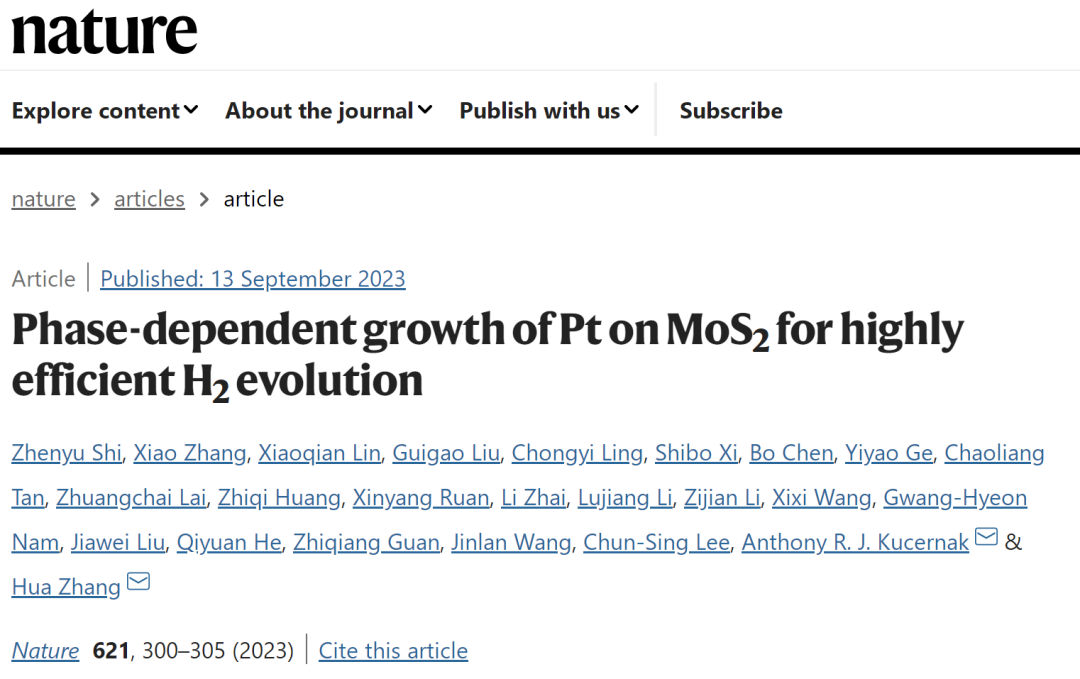Select author Chun-Sing Lee

coord(656,543)
